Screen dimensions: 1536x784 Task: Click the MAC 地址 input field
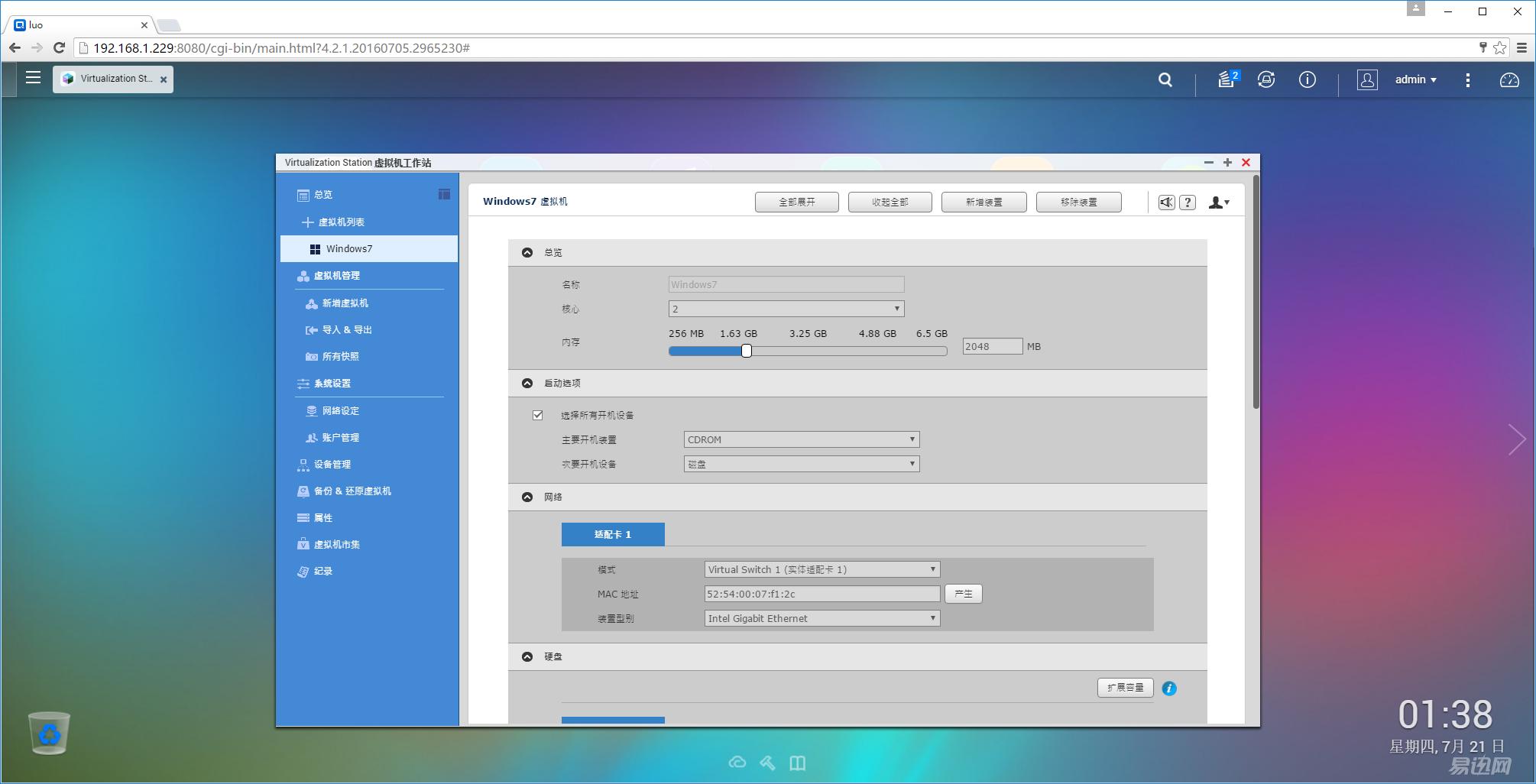(x=821, y=594)
